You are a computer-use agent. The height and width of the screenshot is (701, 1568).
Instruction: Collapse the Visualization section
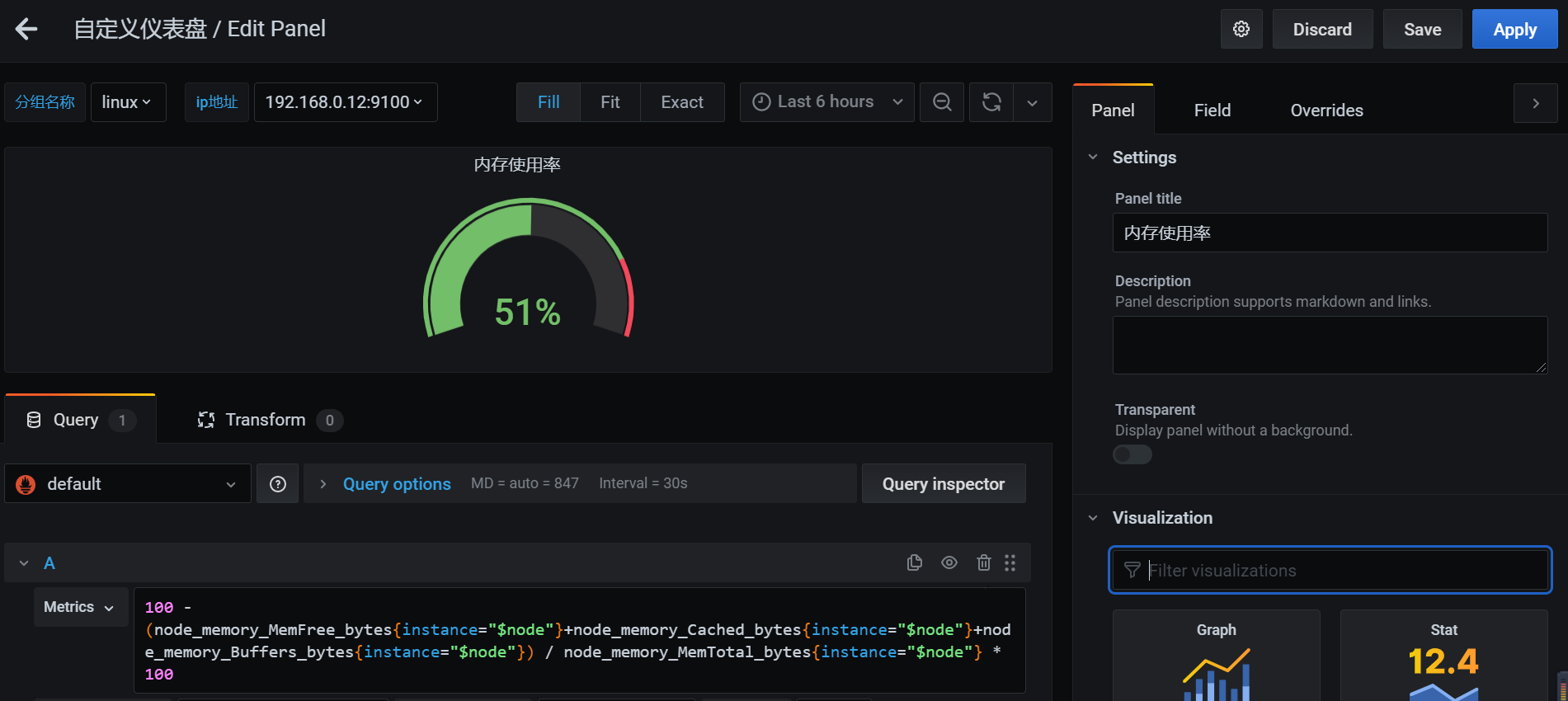pos(1093,518)
